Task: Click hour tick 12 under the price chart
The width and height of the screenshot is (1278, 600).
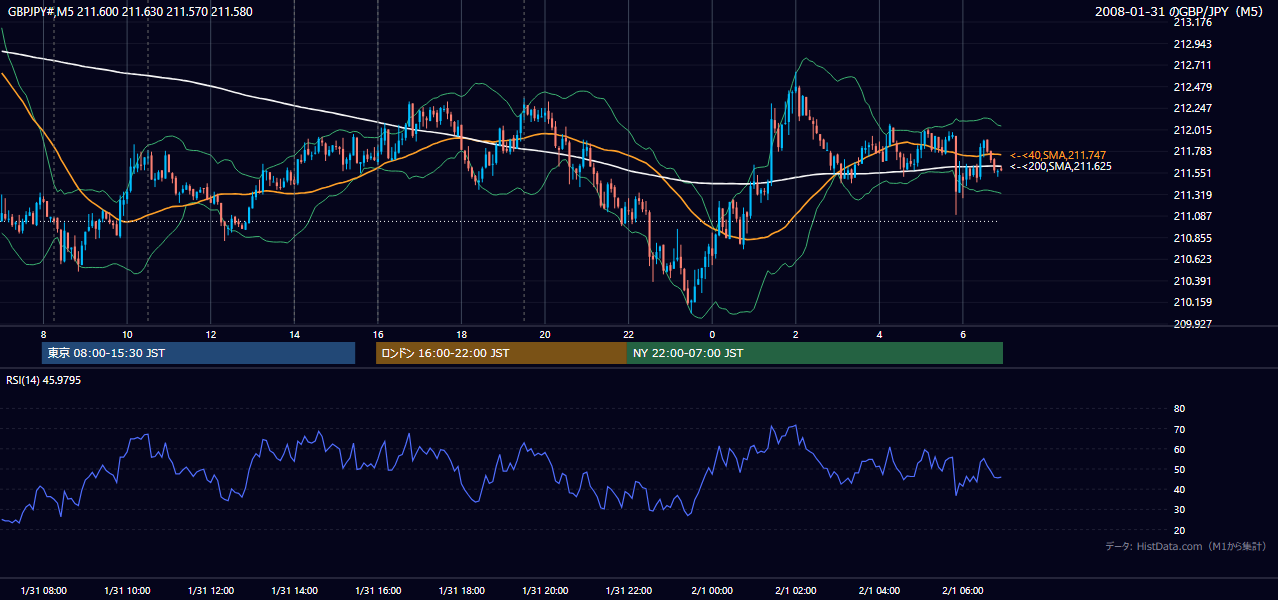Action: [x=211, y=334]
